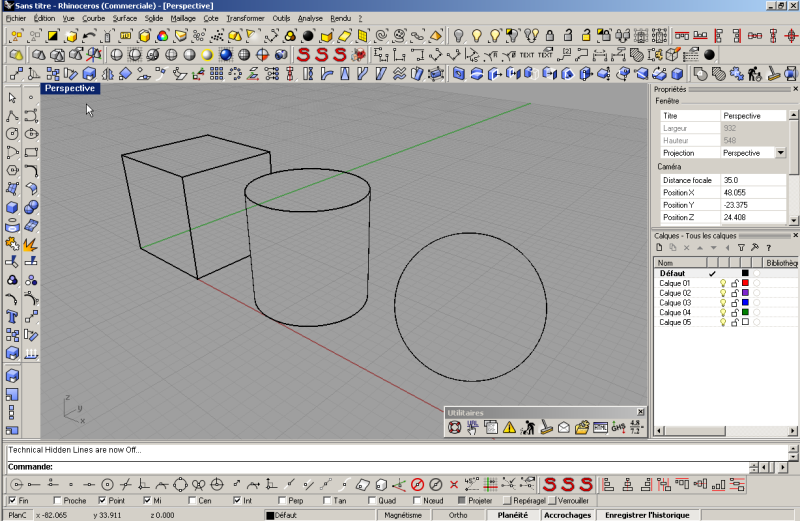Viewport: 800px width, 521px height.
Task: Open the Analyse menu
Action: [310, 18]
